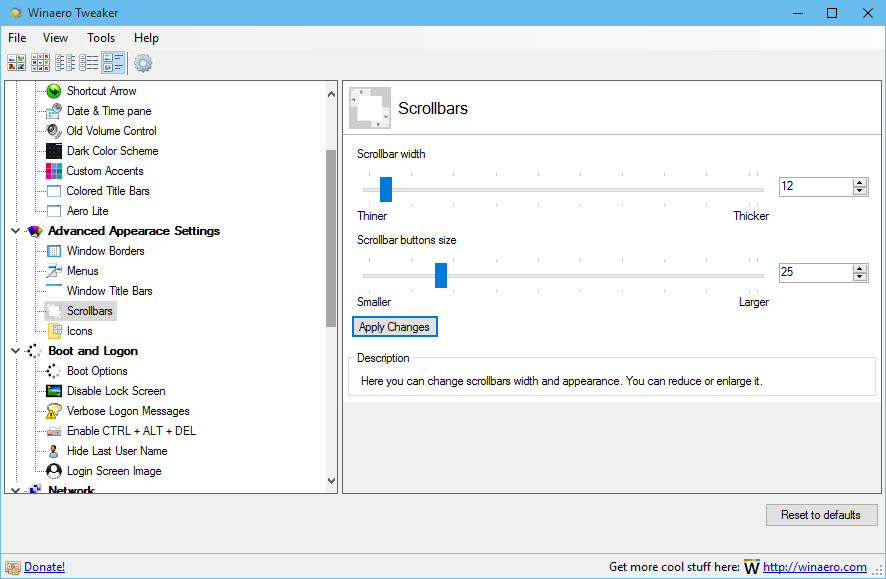Image resolution: width=886 pixels, height=579 pixels.
Task: Open the http://winaero.com link
Action: 815,567
